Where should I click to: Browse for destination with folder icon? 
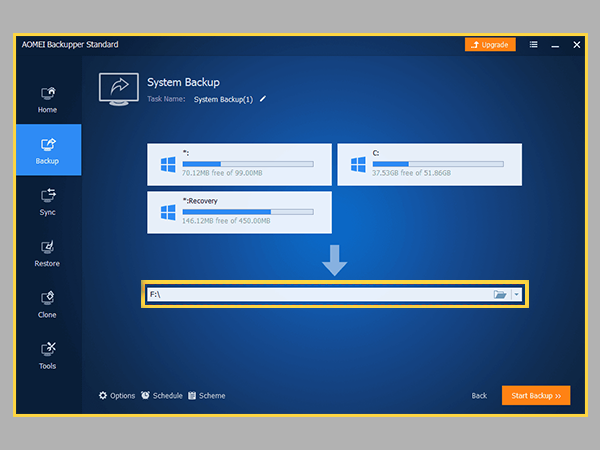click(500, 294)
